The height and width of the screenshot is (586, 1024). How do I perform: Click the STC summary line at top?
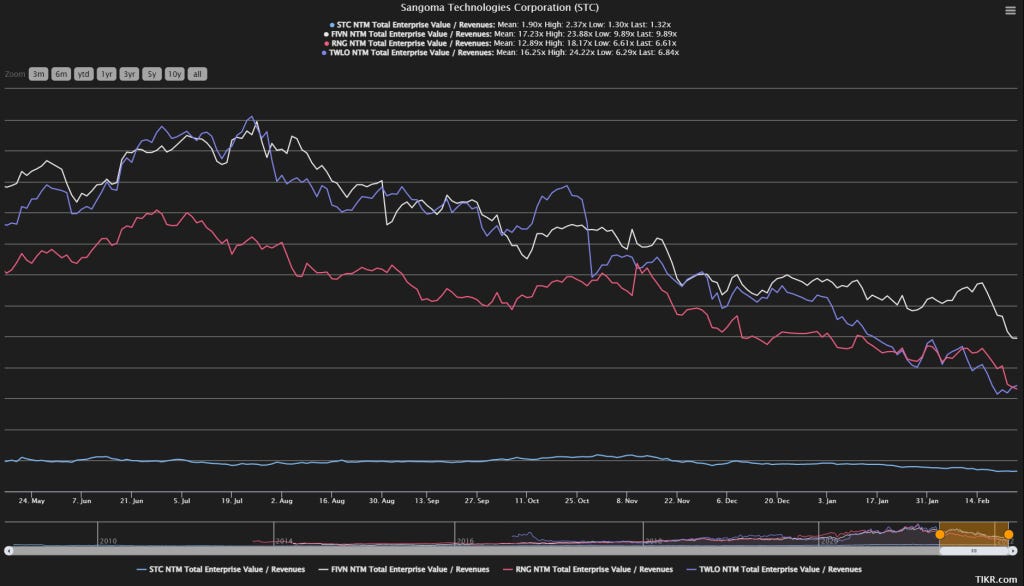coord(500,25)
